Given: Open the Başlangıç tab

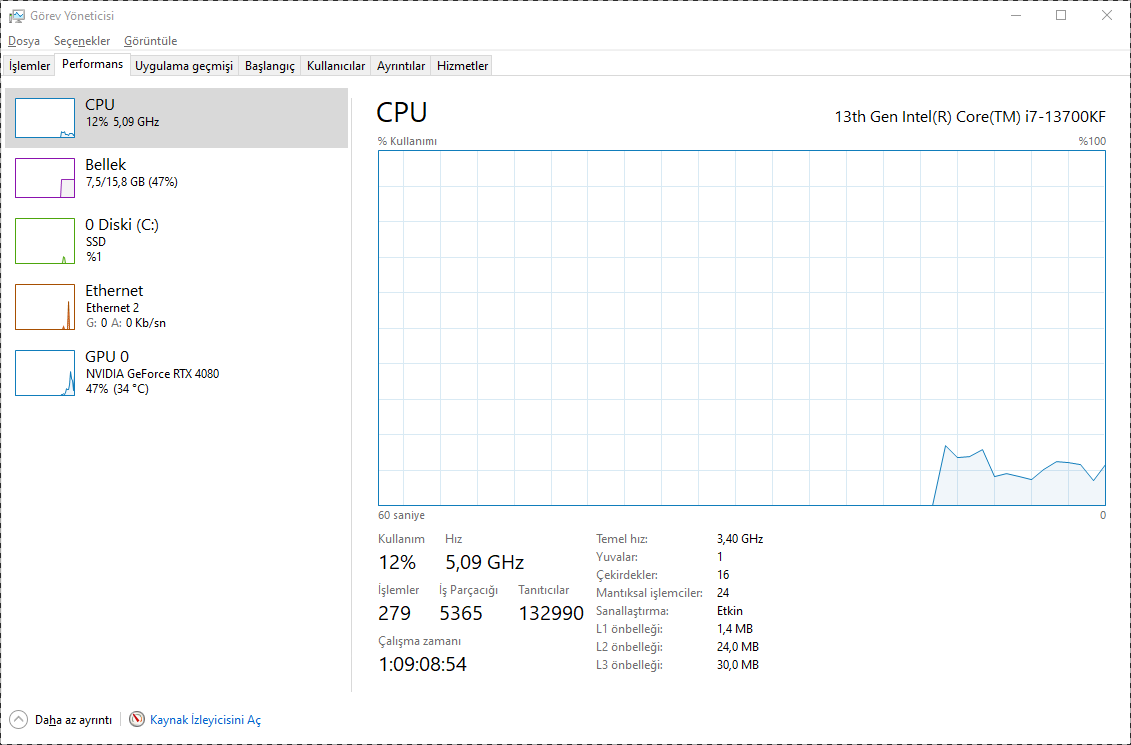Looking at the screenshot, I should click(270, 66).
